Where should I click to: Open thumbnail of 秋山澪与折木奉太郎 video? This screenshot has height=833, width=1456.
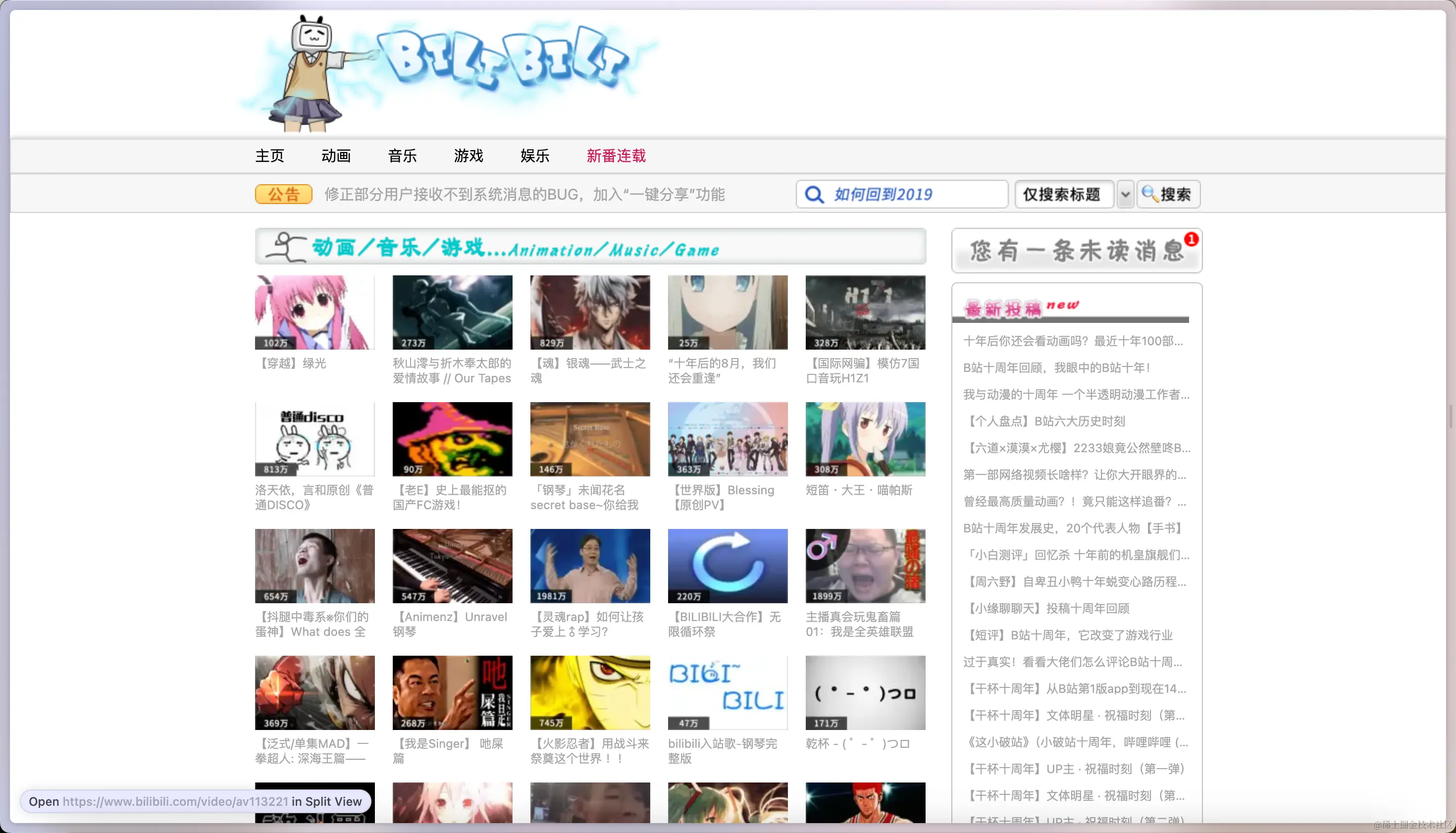pyautogui.click(x=453, y=312)
